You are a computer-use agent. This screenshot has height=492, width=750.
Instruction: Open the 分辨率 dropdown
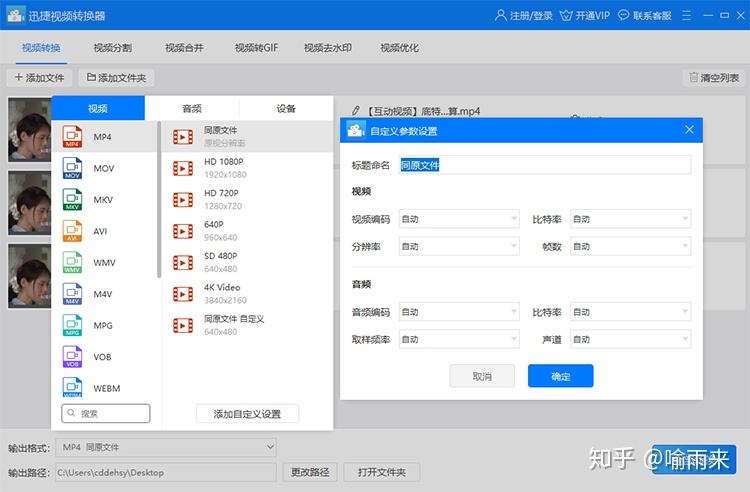coord(459,246)
